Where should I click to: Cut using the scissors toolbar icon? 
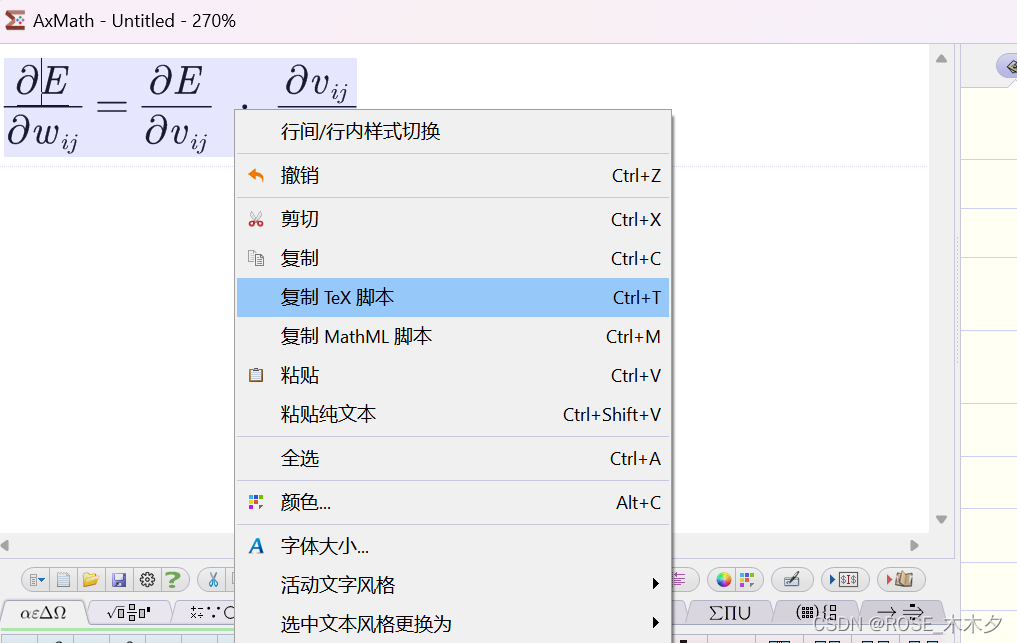click(x=214, y=579)
